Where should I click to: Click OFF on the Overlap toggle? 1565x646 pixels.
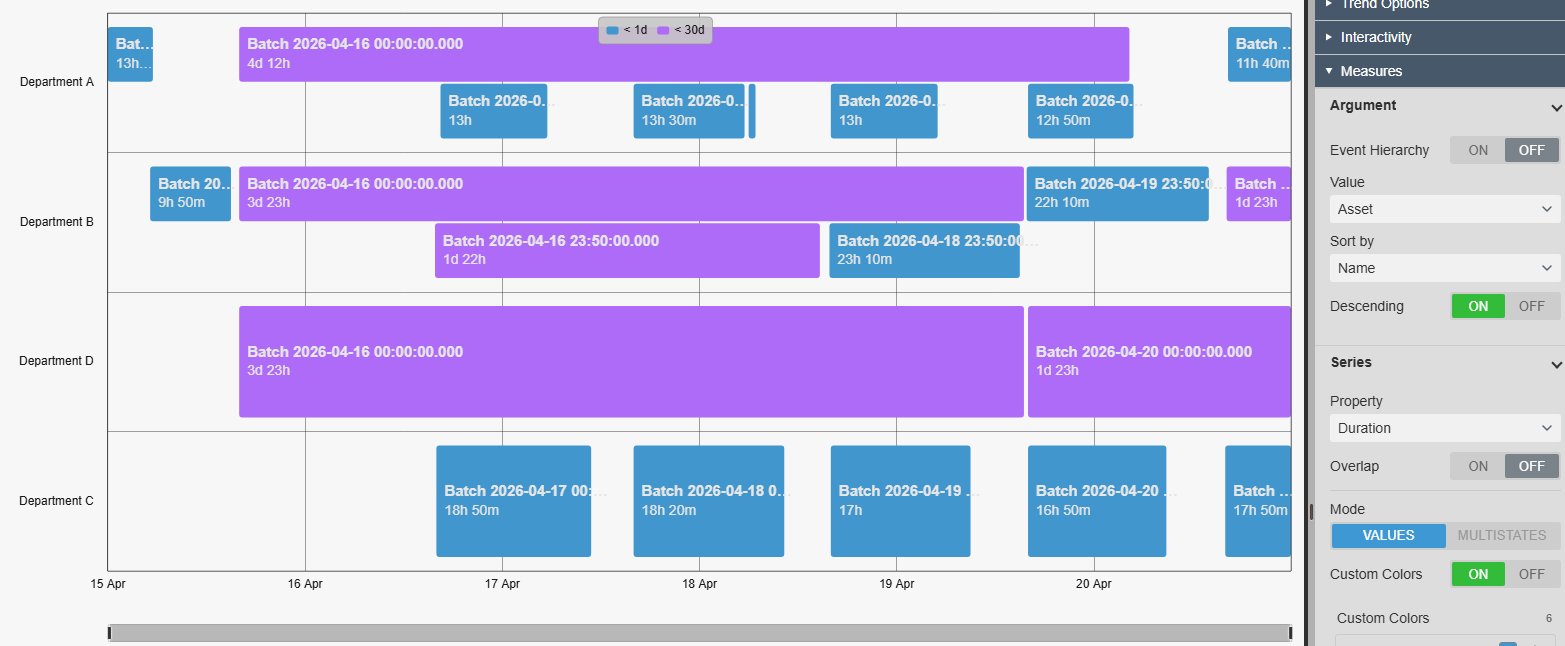click(x=1532, y=466)
